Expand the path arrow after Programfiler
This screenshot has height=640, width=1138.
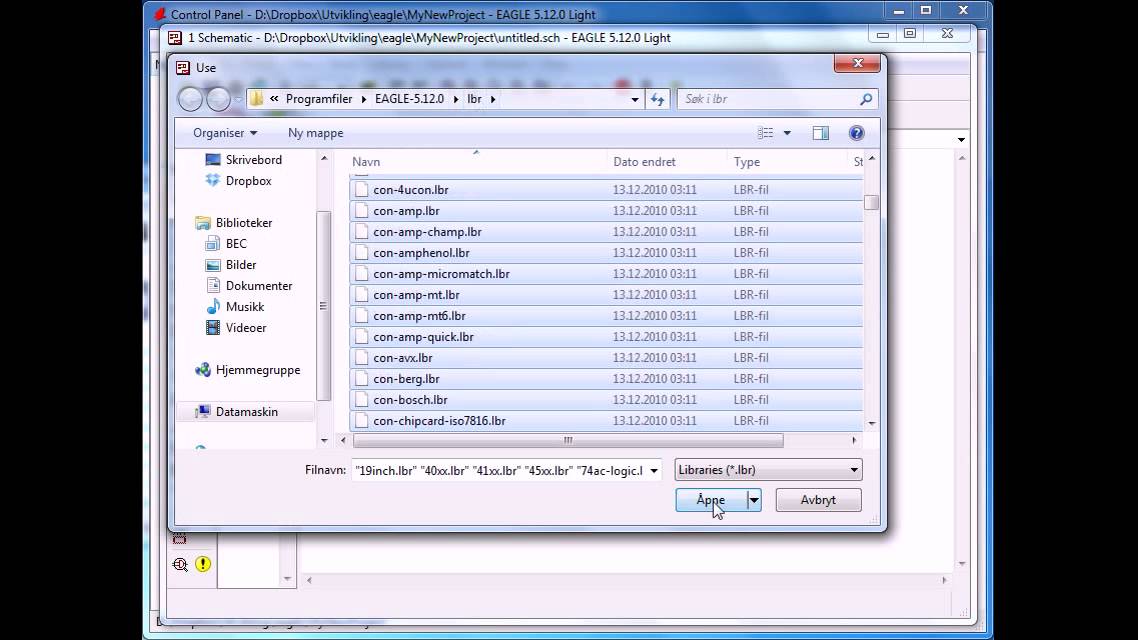[364, 99]
